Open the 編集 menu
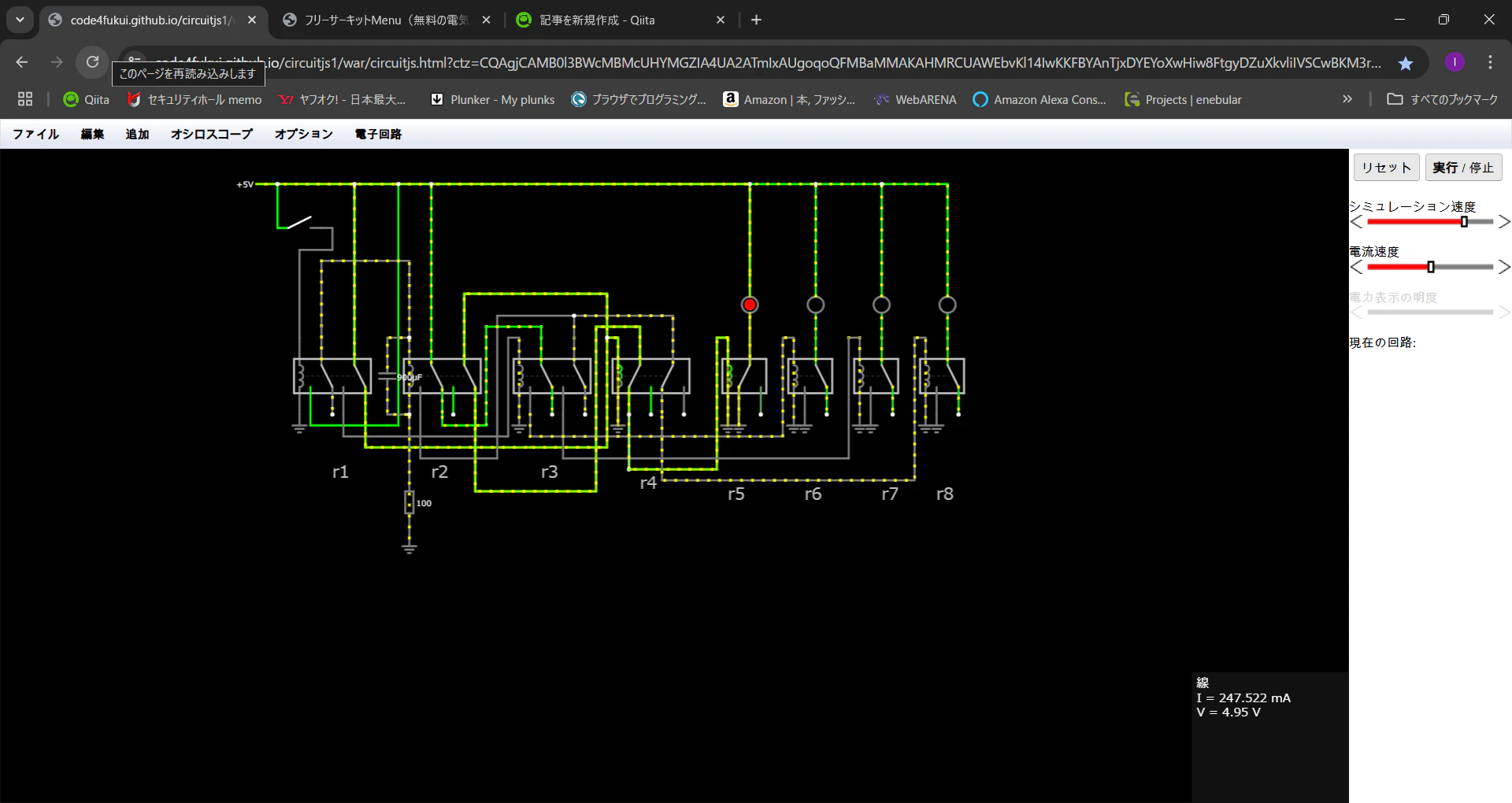 point(92,134)
